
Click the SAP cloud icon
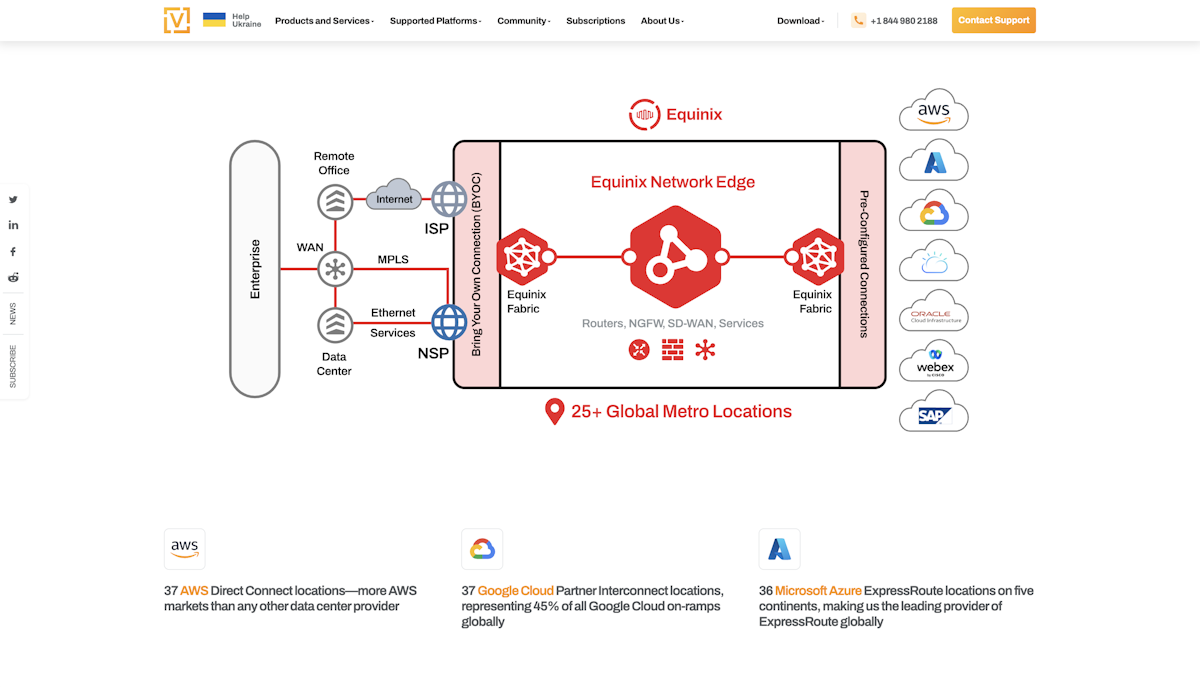[933, 411]
